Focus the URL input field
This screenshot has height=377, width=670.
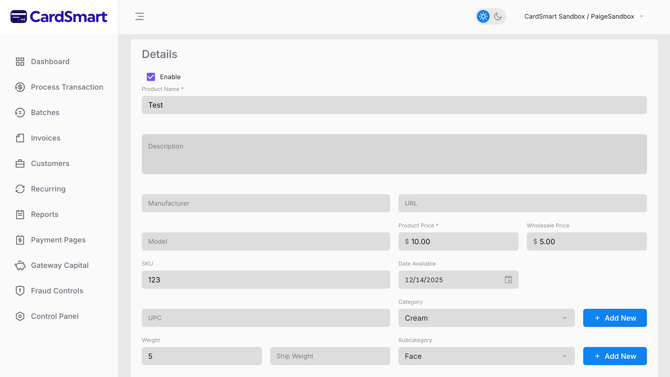(x=522, y=203)
